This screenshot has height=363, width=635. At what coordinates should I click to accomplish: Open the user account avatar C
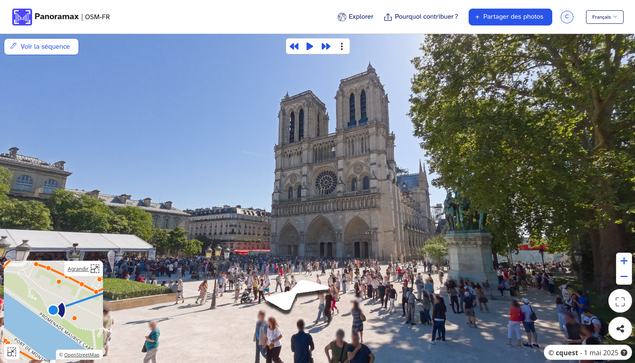[567, 17]
